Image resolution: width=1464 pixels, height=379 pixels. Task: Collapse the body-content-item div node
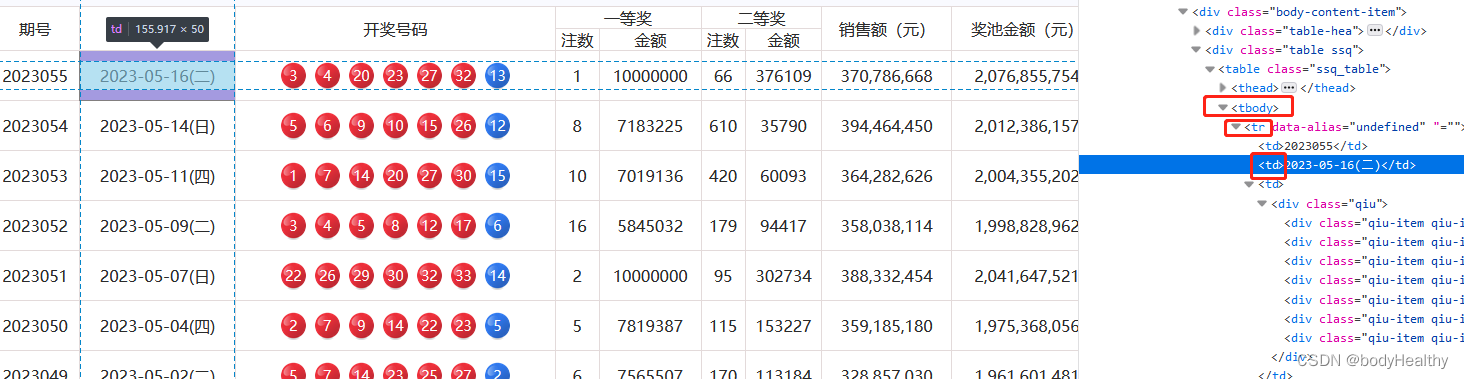click(x=1183, y=12)
